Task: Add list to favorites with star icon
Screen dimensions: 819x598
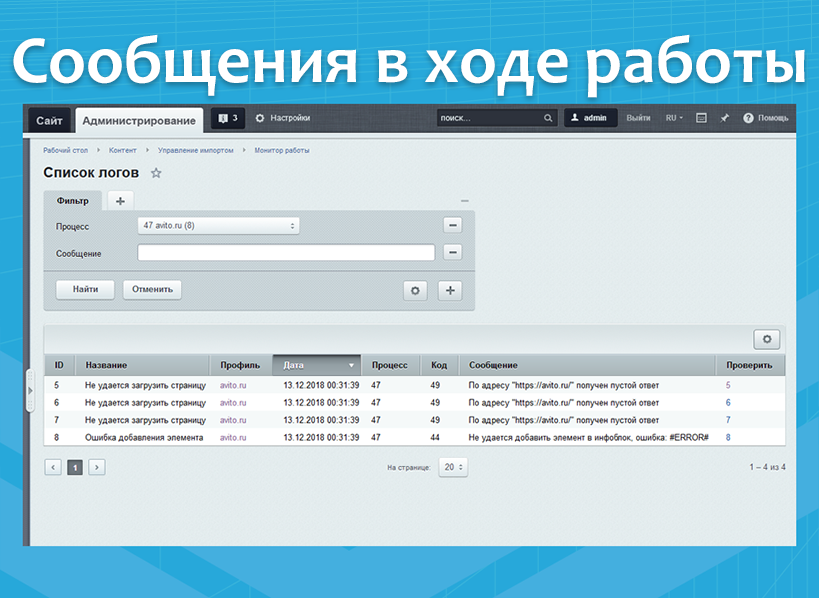Action: coord(156,173)
